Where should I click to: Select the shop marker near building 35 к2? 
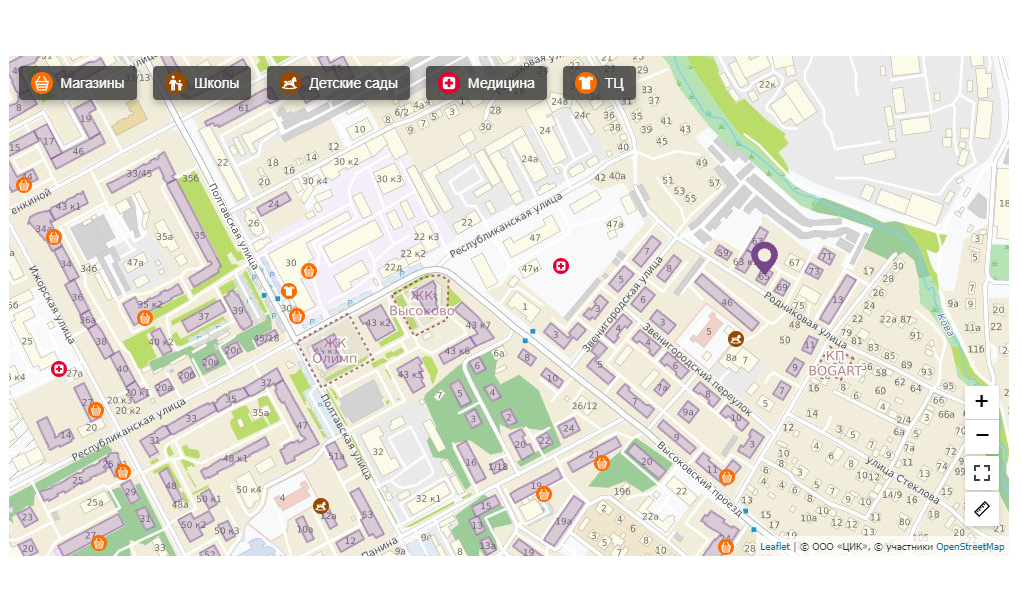click(x=145, y=318)
